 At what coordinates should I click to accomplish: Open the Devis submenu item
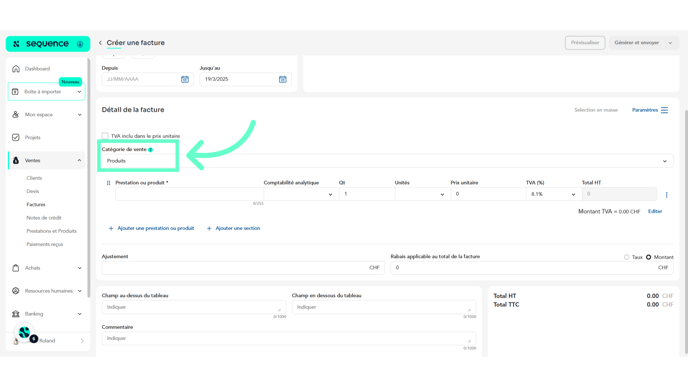33,191
